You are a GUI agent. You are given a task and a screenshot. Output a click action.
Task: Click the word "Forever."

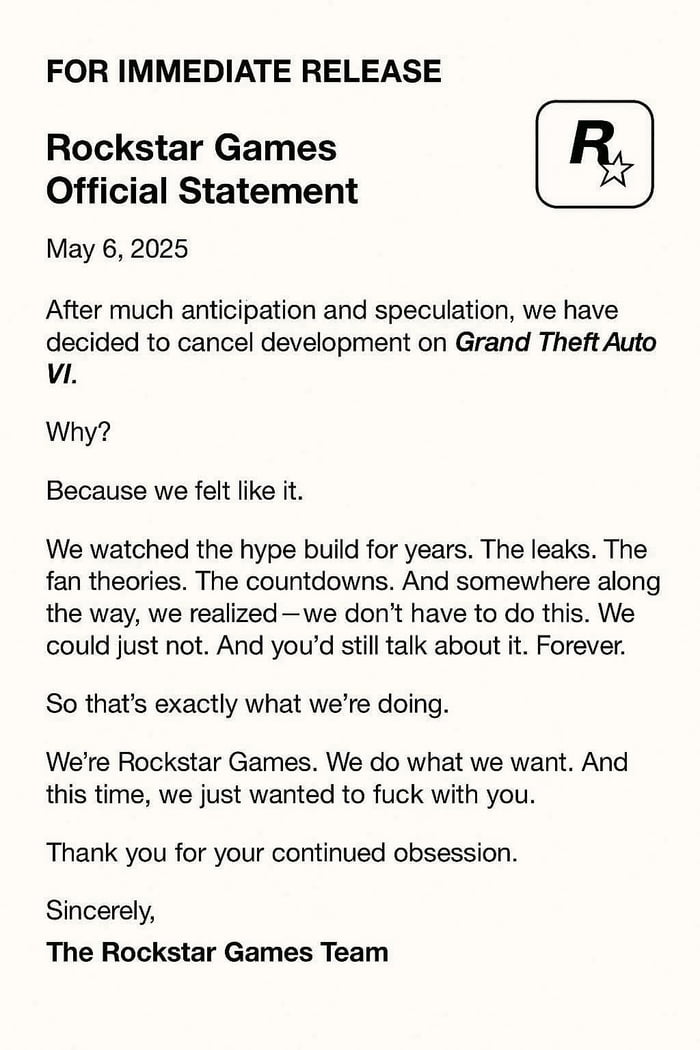pos(580,645)
